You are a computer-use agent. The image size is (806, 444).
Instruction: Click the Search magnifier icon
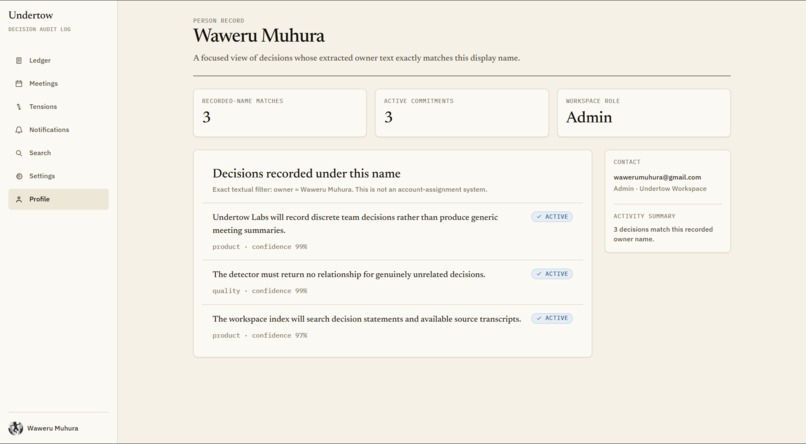pos(19,153)
